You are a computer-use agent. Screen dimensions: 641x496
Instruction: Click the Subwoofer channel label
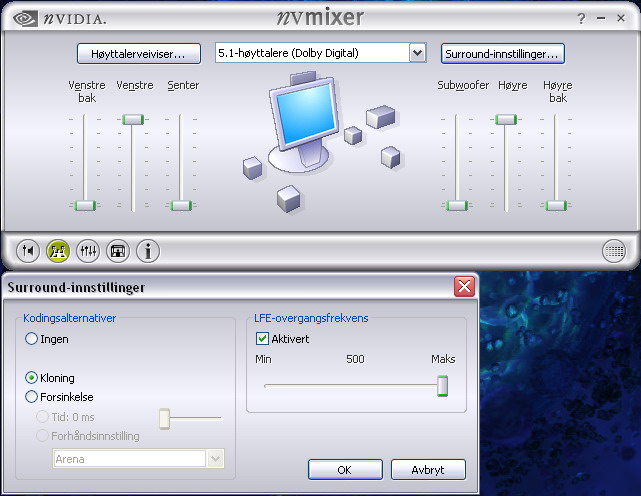pos(463,85)
